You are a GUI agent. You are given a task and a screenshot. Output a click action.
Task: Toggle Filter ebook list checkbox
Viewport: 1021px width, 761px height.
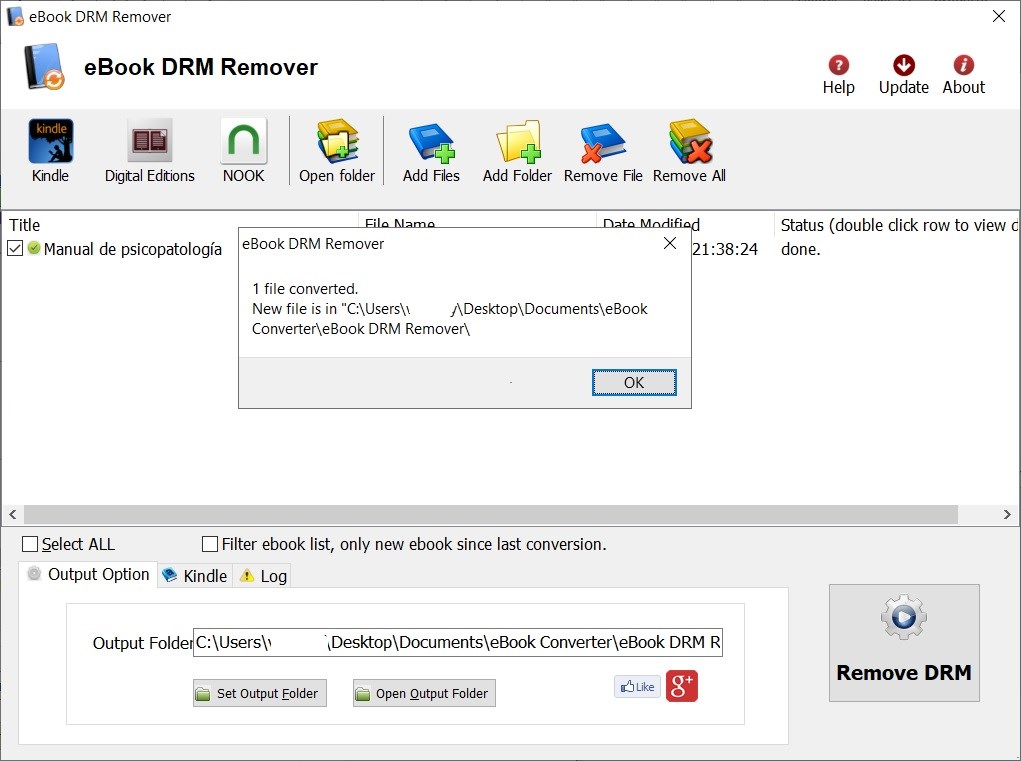pyautogui.click(x=210, y=544)
